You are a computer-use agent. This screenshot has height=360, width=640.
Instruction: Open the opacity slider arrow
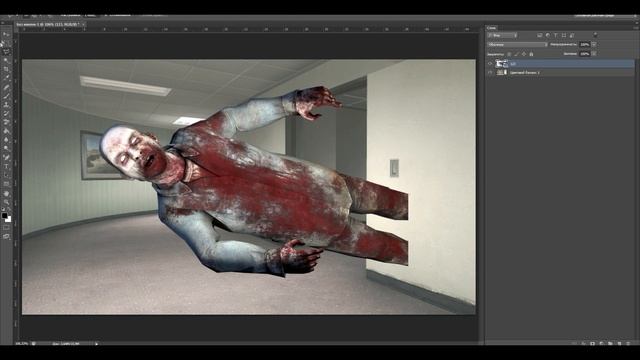(594, 44)
